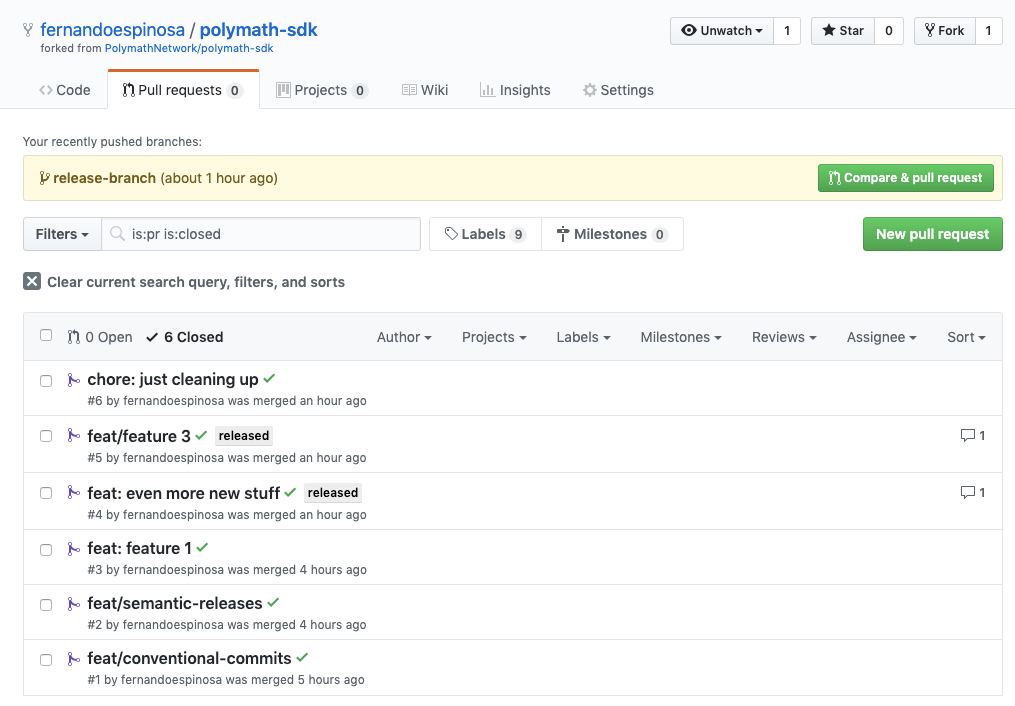1015x706 pixels.
Task: Open the PolymathNetwork/polymath-sdk parent repository link
Action: (x=189, y=48)
